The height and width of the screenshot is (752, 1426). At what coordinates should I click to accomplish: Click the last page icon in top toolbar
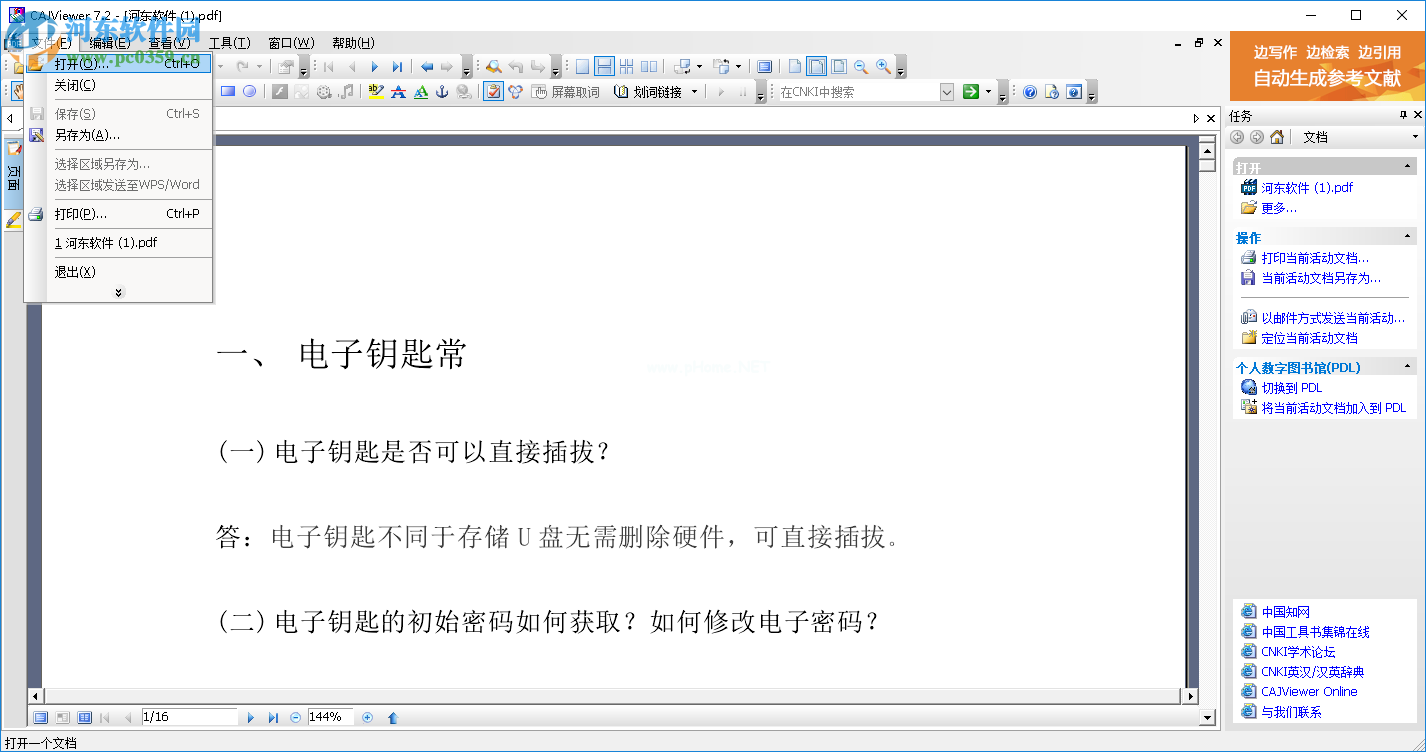coord(397,67)
